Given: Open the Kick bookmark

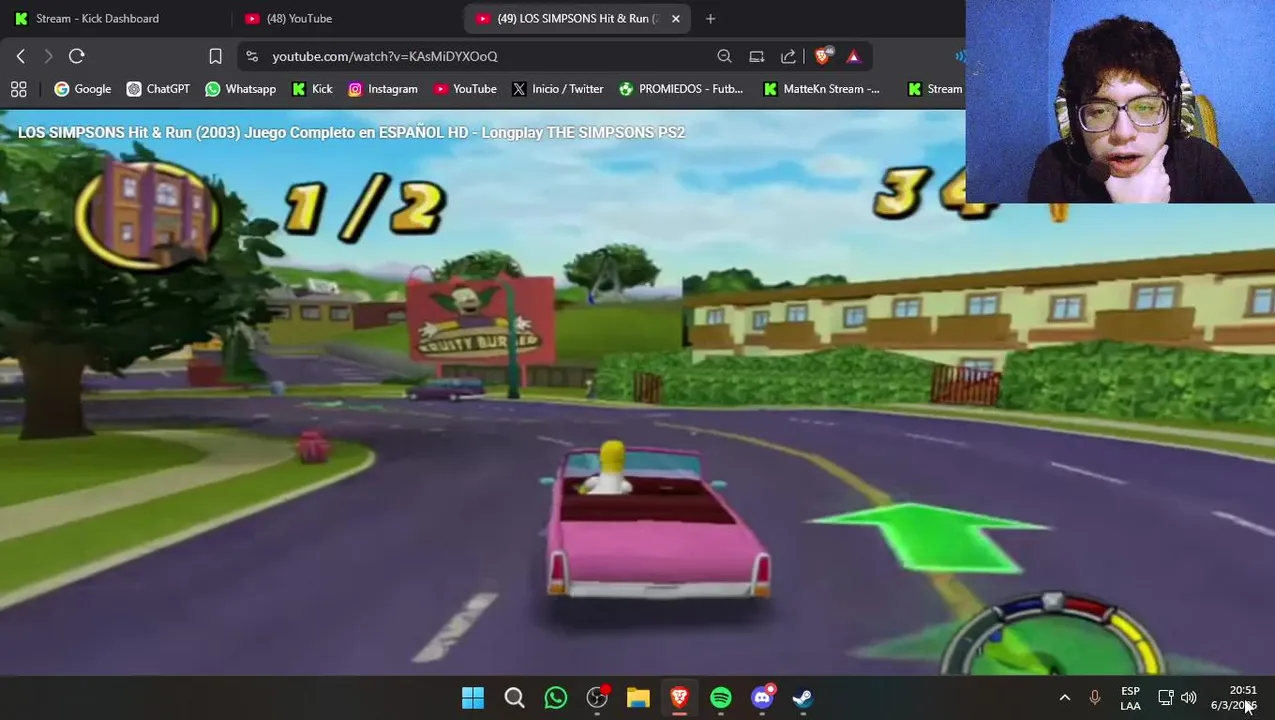Looking at the screenshot, I should (312, 89).
